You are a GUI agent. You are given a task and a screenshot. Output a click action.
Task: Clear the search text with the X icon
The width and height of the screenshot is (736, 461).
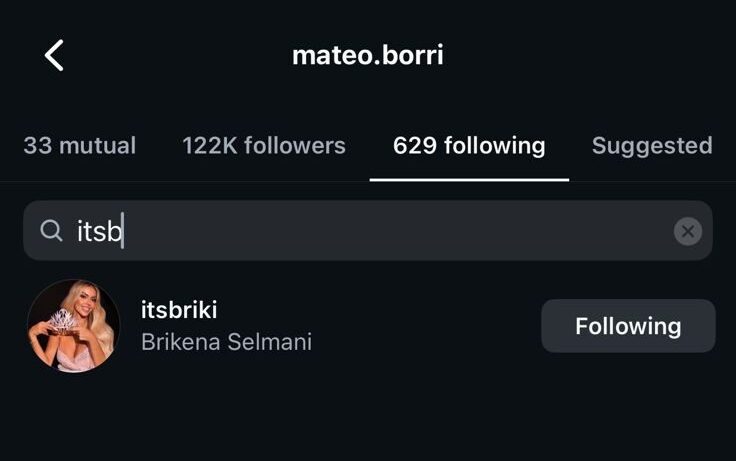coord(687,231)
